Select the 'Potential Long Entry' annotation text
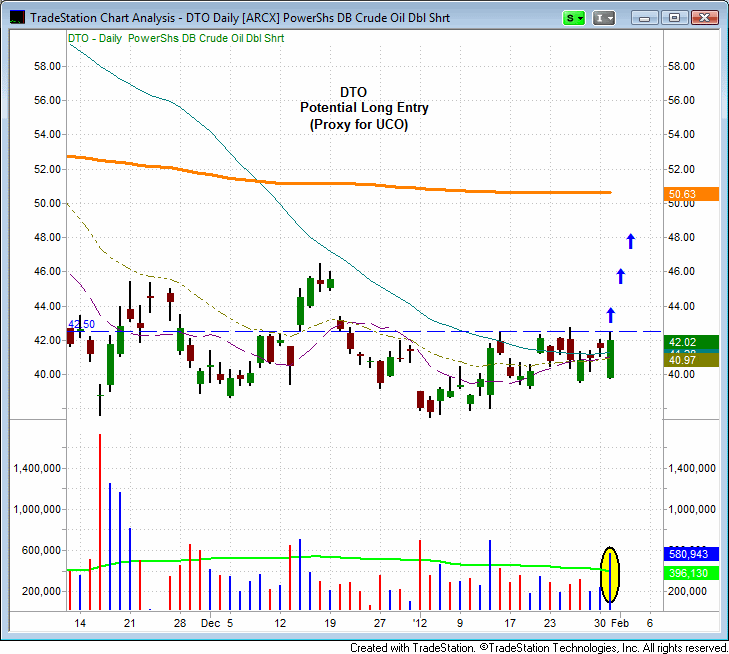Image resolution: width=729 pixels, height=654 pixels. (364, 108)
